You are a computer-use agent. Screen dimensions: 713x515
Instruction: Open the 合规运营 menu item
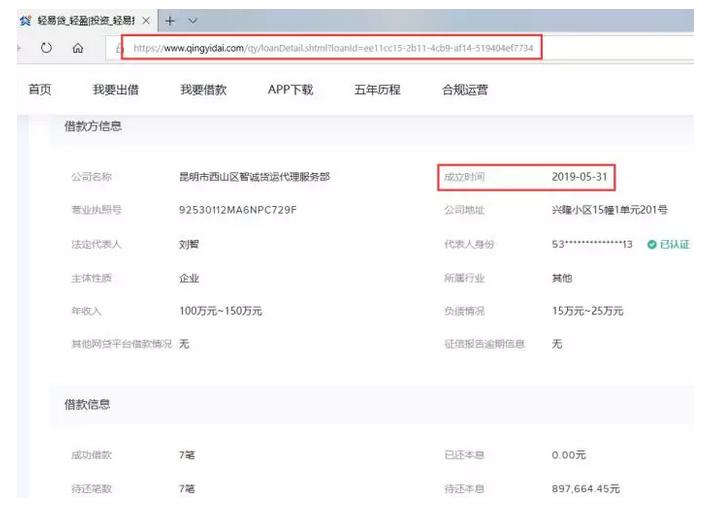[x=465, y=90]
